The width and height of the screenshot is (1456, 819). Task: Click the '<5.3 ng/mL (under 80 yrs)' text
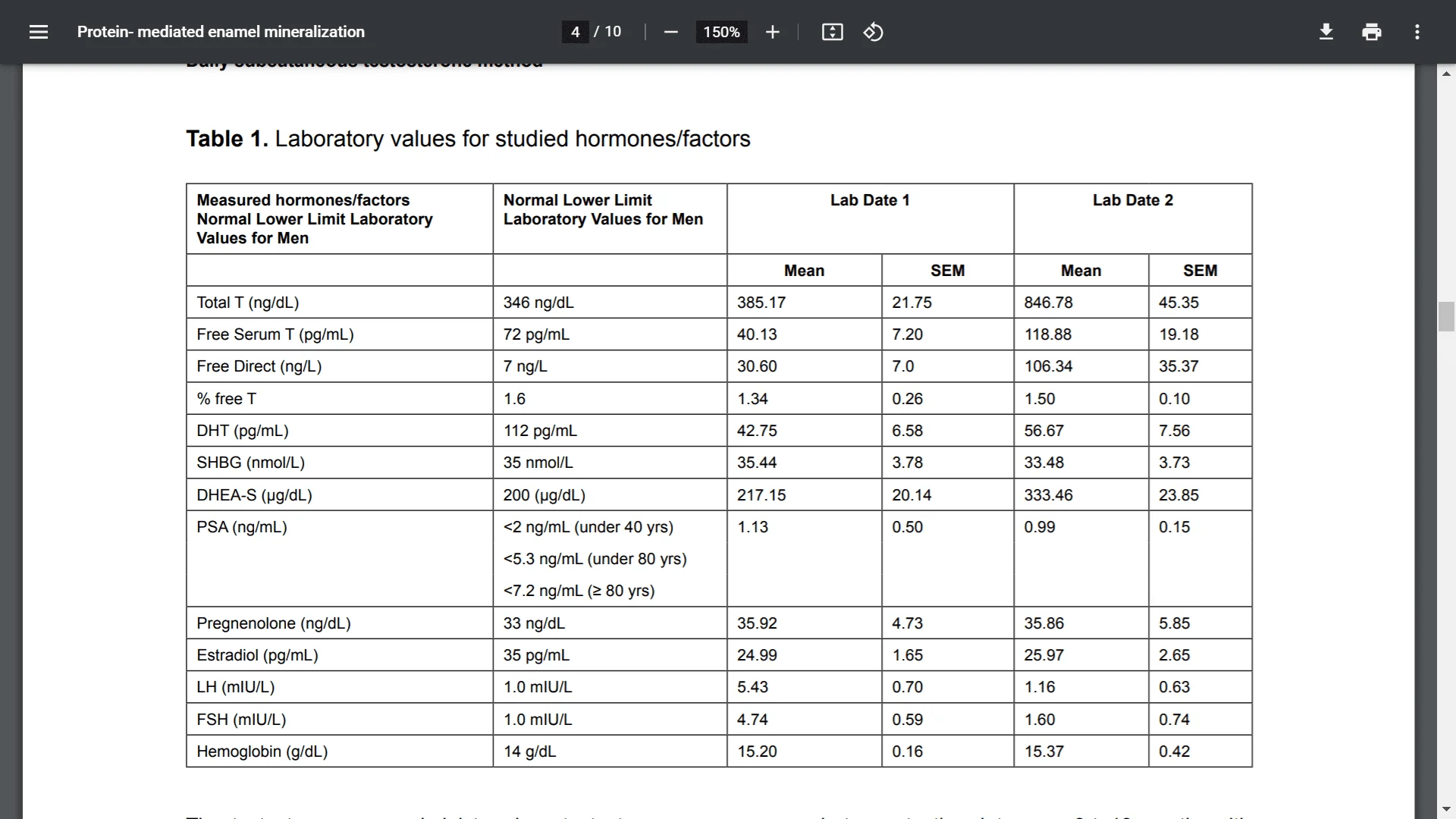[x=595, y=559]
